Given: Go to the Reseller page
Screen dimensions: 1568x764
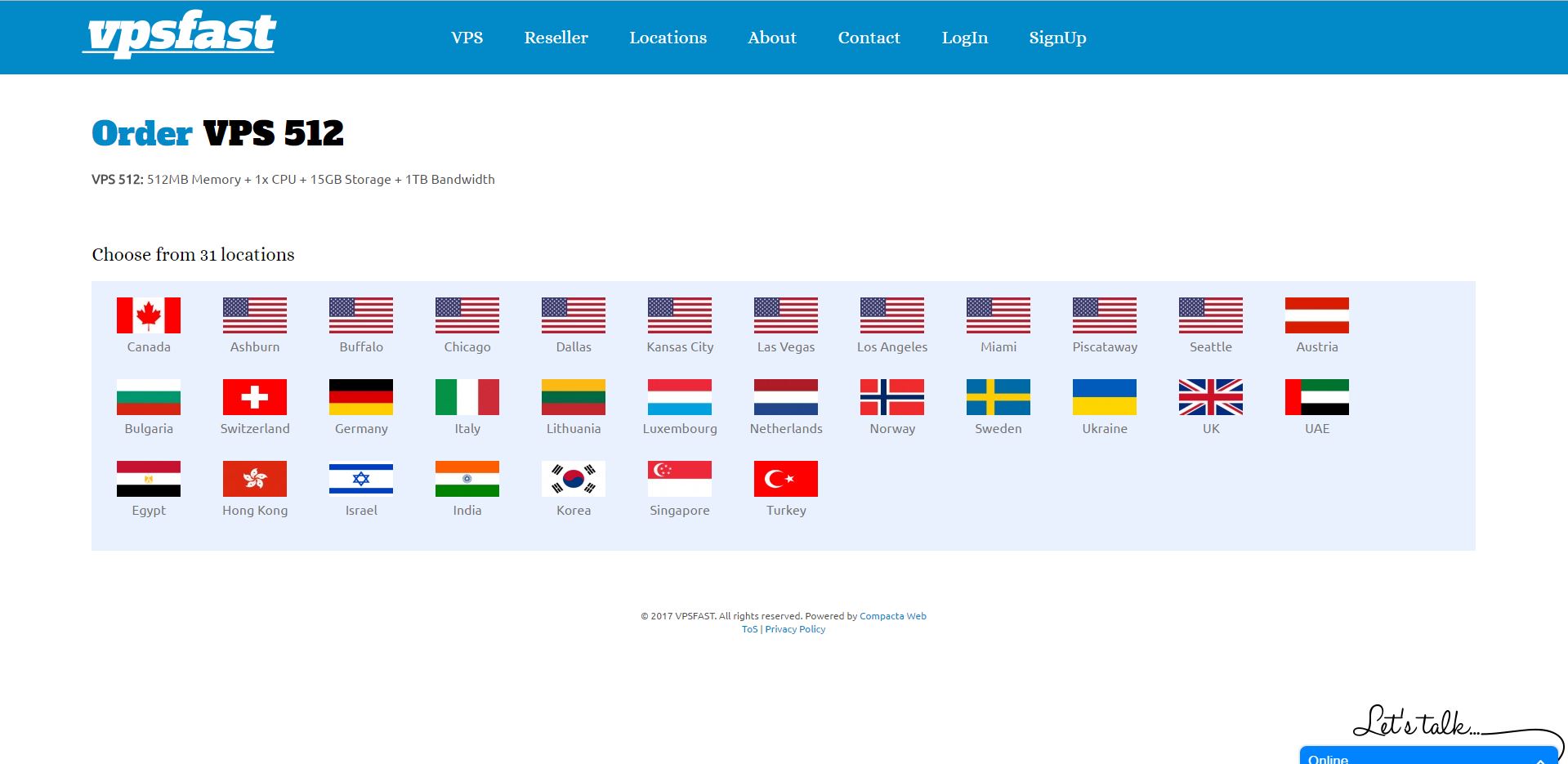Looking at the screenshot, I should click(556, 38).
